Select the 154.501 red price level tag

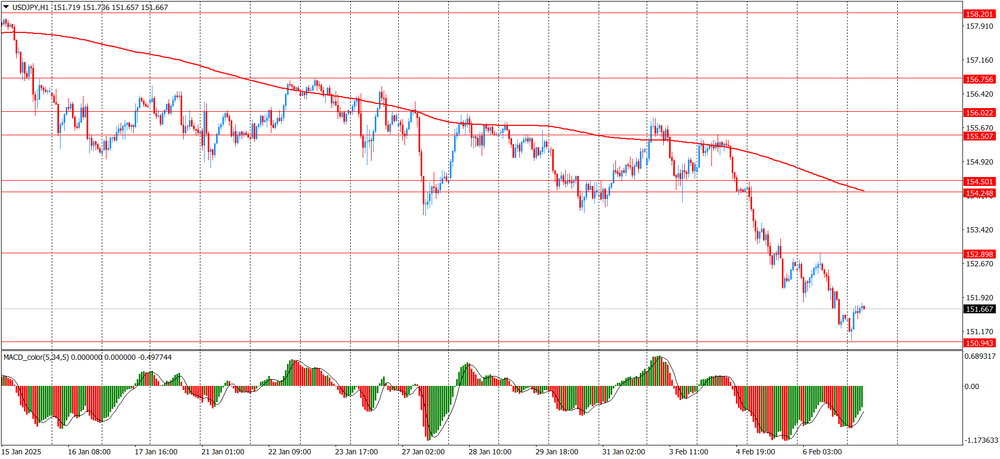pyautogui.click(x=978, y=181)
